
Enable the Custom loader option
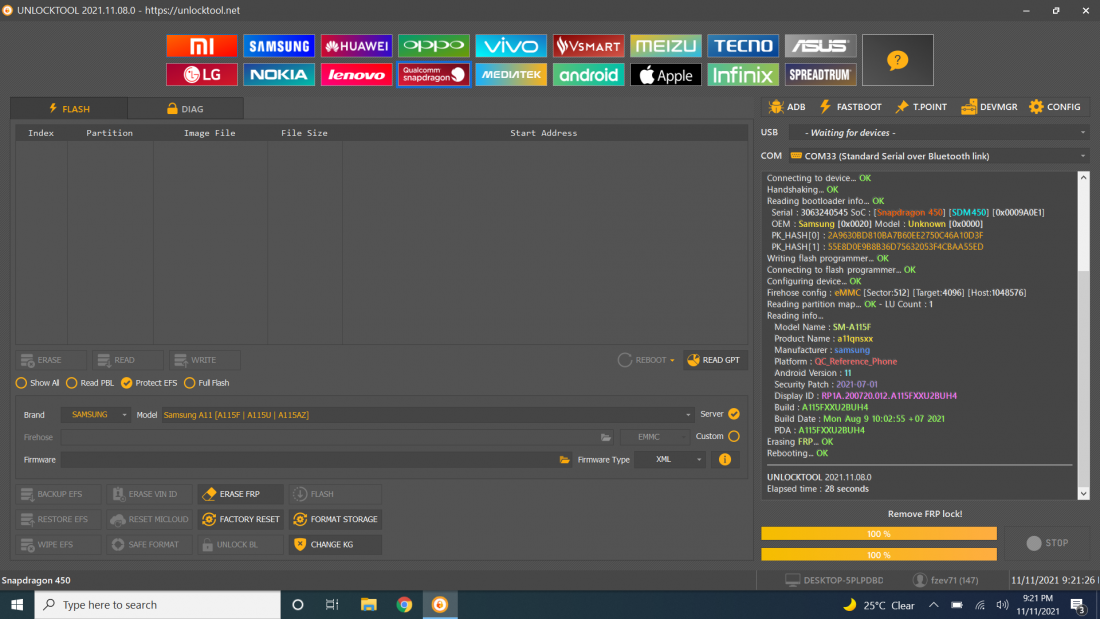734,437
